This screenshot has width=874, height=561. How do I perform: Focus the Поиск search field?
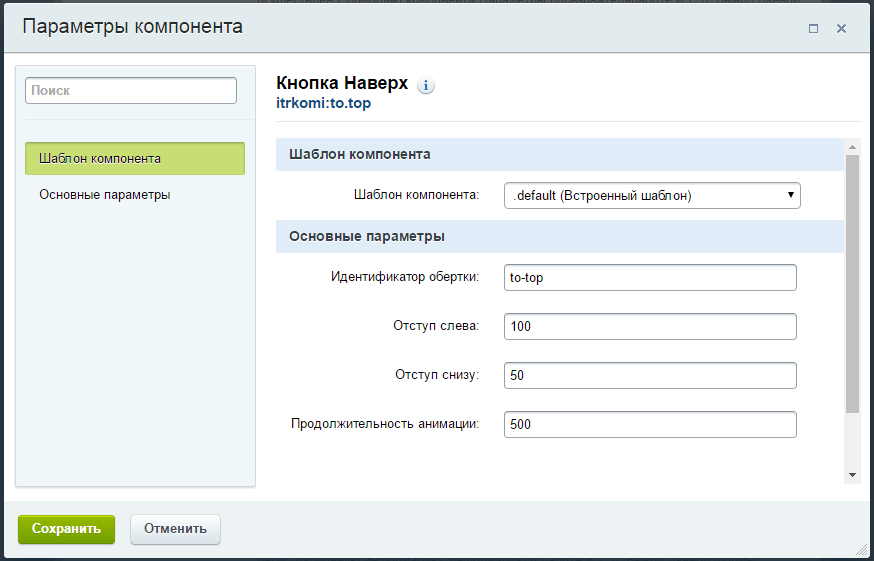(x=131, y=90)
